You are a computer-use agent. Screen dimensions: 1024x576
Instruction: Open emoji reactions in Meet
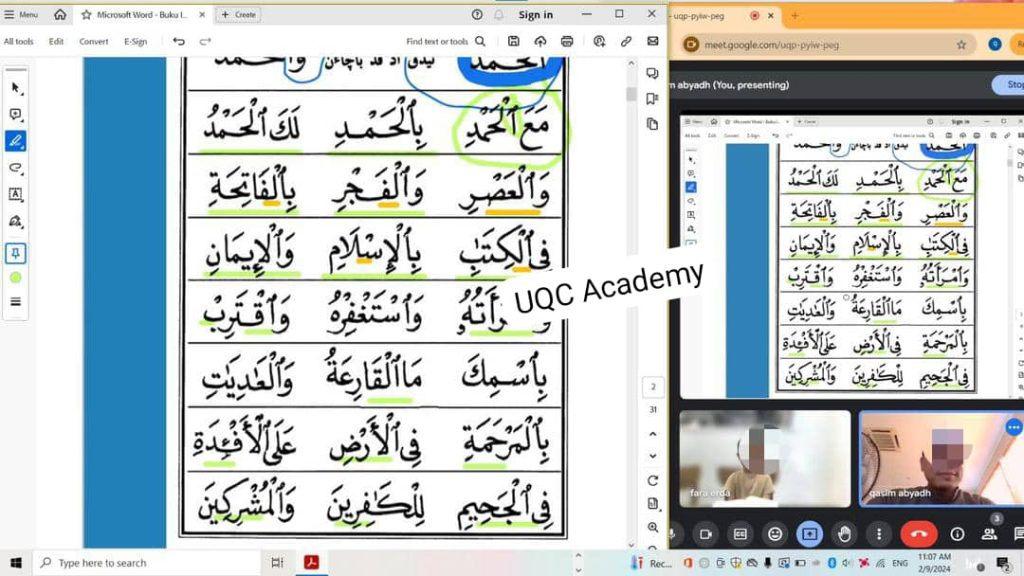(774, 534)
